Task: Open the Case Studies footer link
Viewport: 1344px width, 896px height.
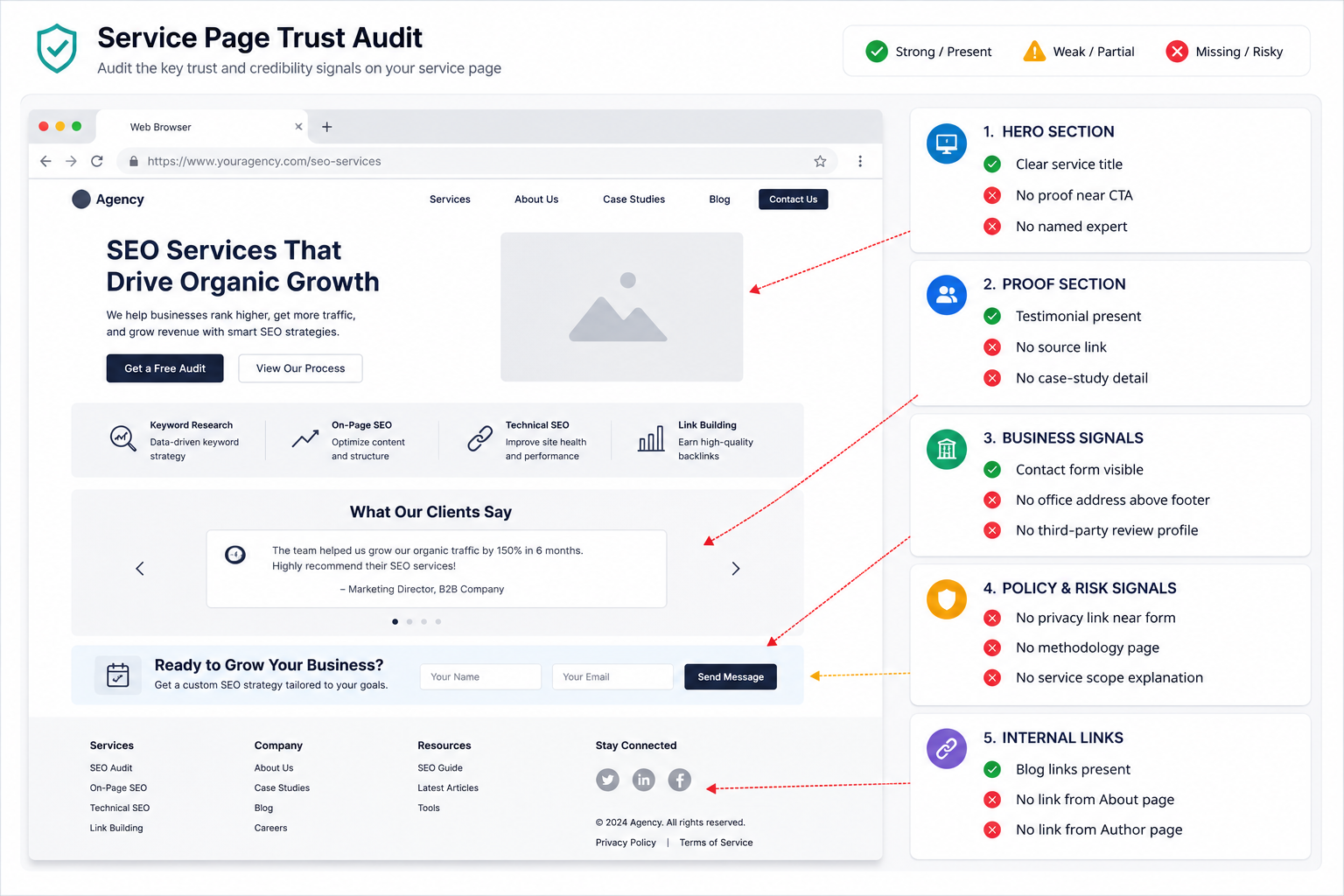Action: [282, 788]
